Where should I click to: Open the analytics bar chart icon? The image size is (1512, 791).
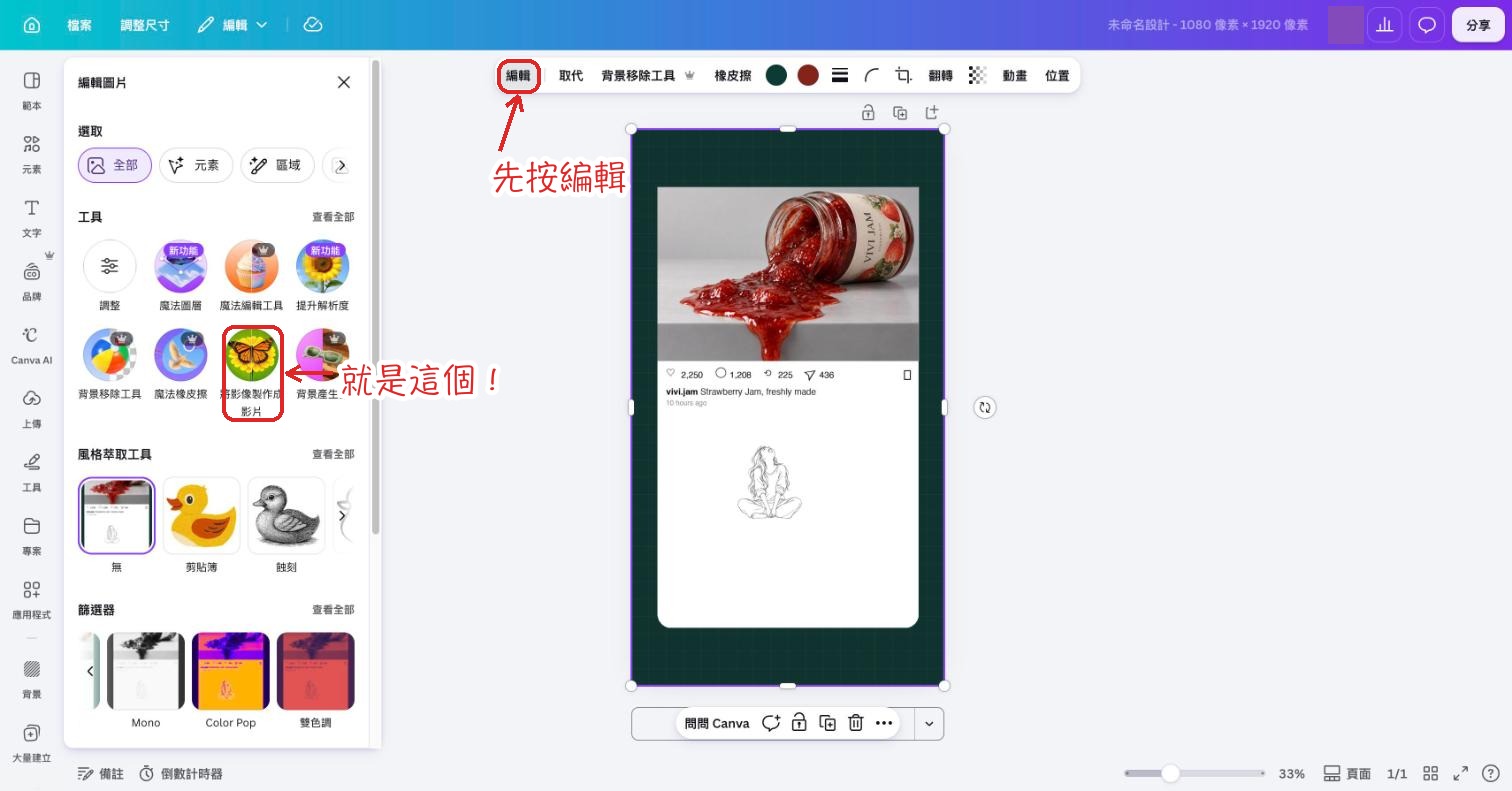pyautogui.click(x=1385, y=25)
